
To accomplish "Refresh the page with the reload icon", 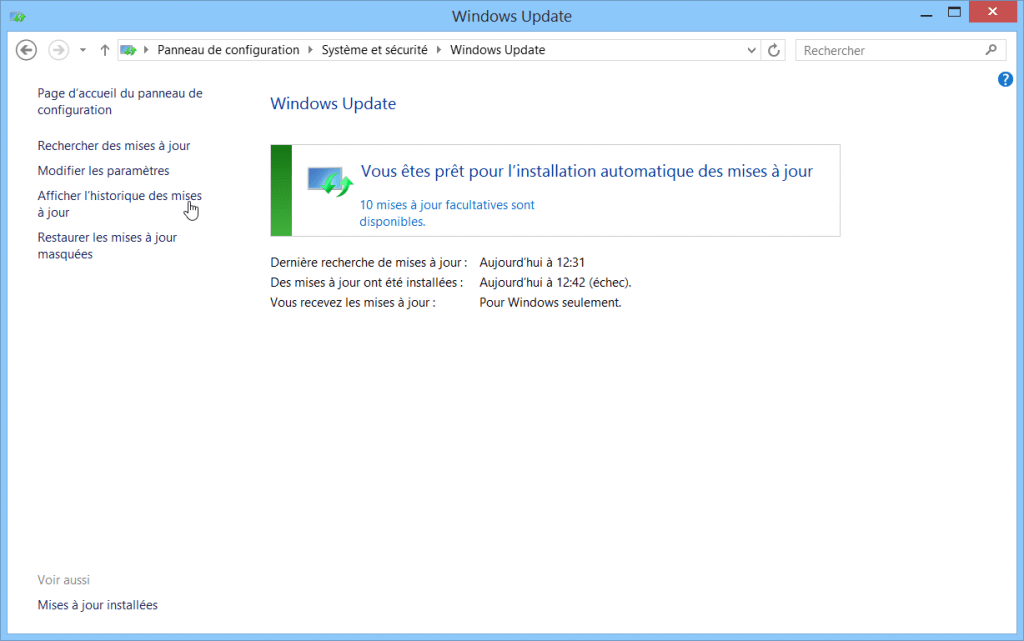I will coord(774,50).
